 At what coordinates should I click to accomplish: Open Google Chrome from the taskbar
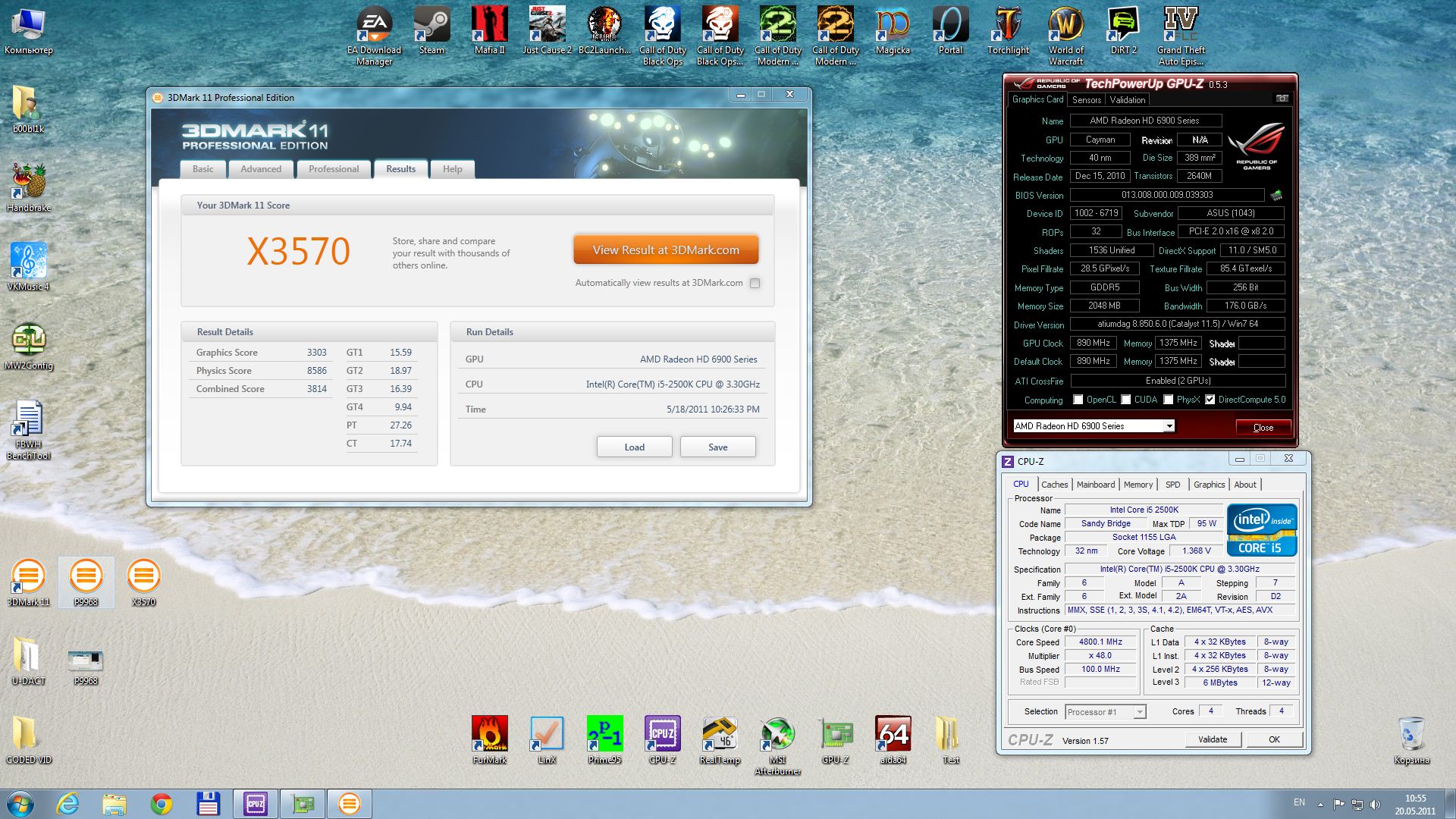pos(161,804)
